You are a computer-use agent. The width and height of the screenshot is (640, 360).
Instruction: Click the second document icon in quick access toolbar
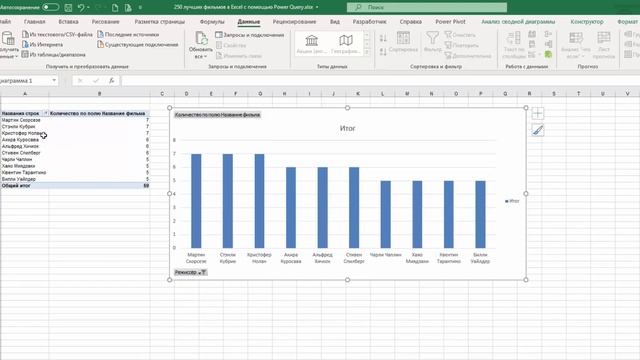click(x=128, y=7)
